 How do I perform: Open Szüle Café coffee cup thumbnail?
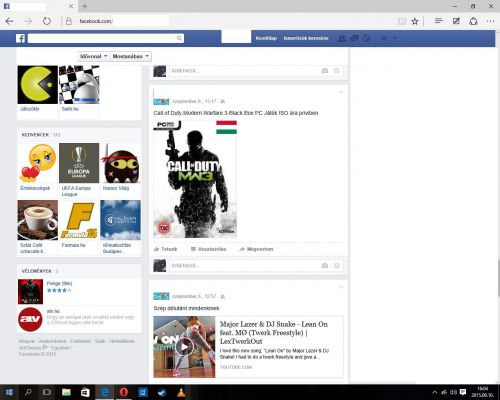[x=38, y=220]
